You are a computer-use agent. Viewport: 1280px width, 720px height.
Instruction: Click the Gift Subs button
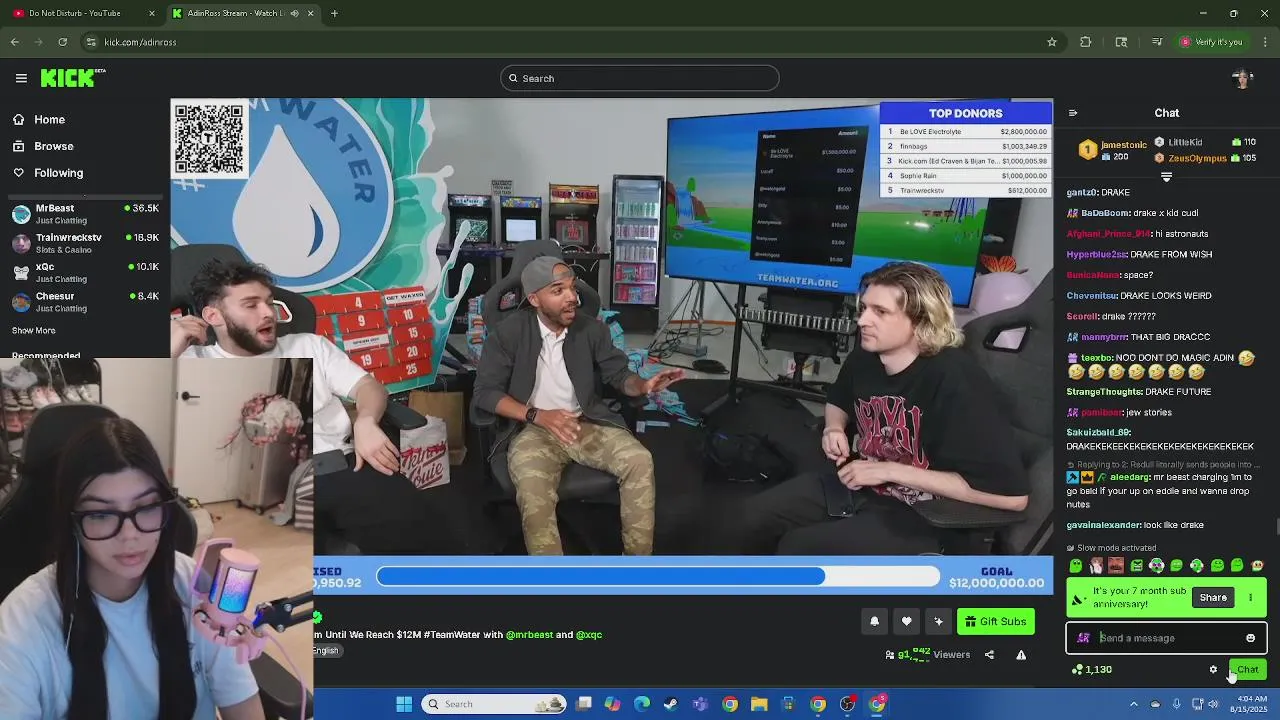(996, 622)
